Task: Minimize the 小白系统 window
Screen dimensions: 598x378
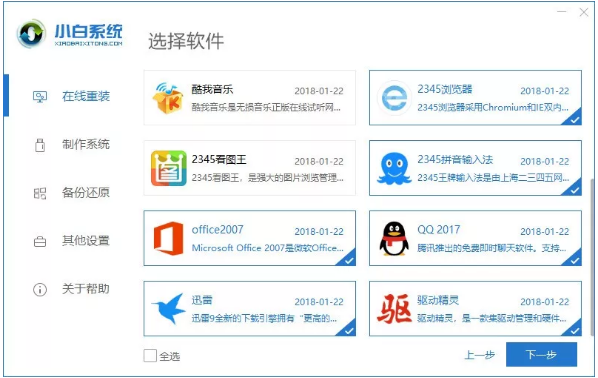Action: (561, 12)
